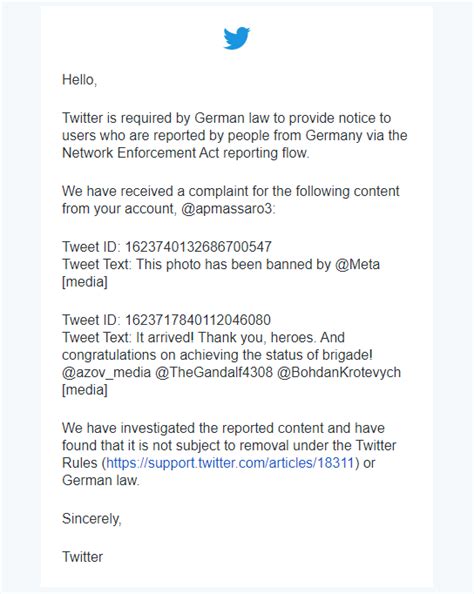Viewport: 474px width, 594px height.
Task: Select the @BohdanKrotevych mention
Action: click(339, 372)
